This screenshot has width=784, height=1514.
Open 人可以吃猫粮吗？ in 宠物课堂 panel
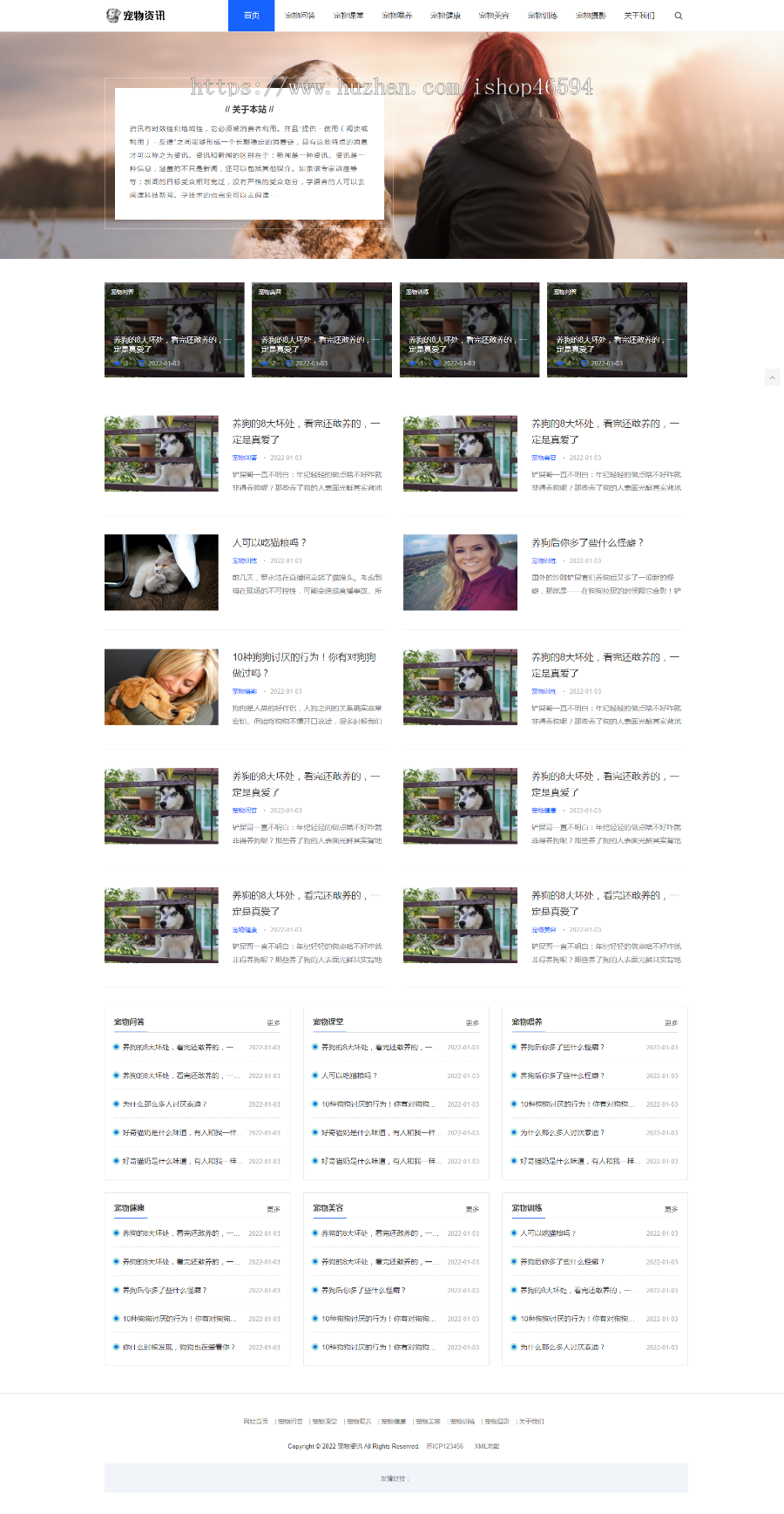349,1076
